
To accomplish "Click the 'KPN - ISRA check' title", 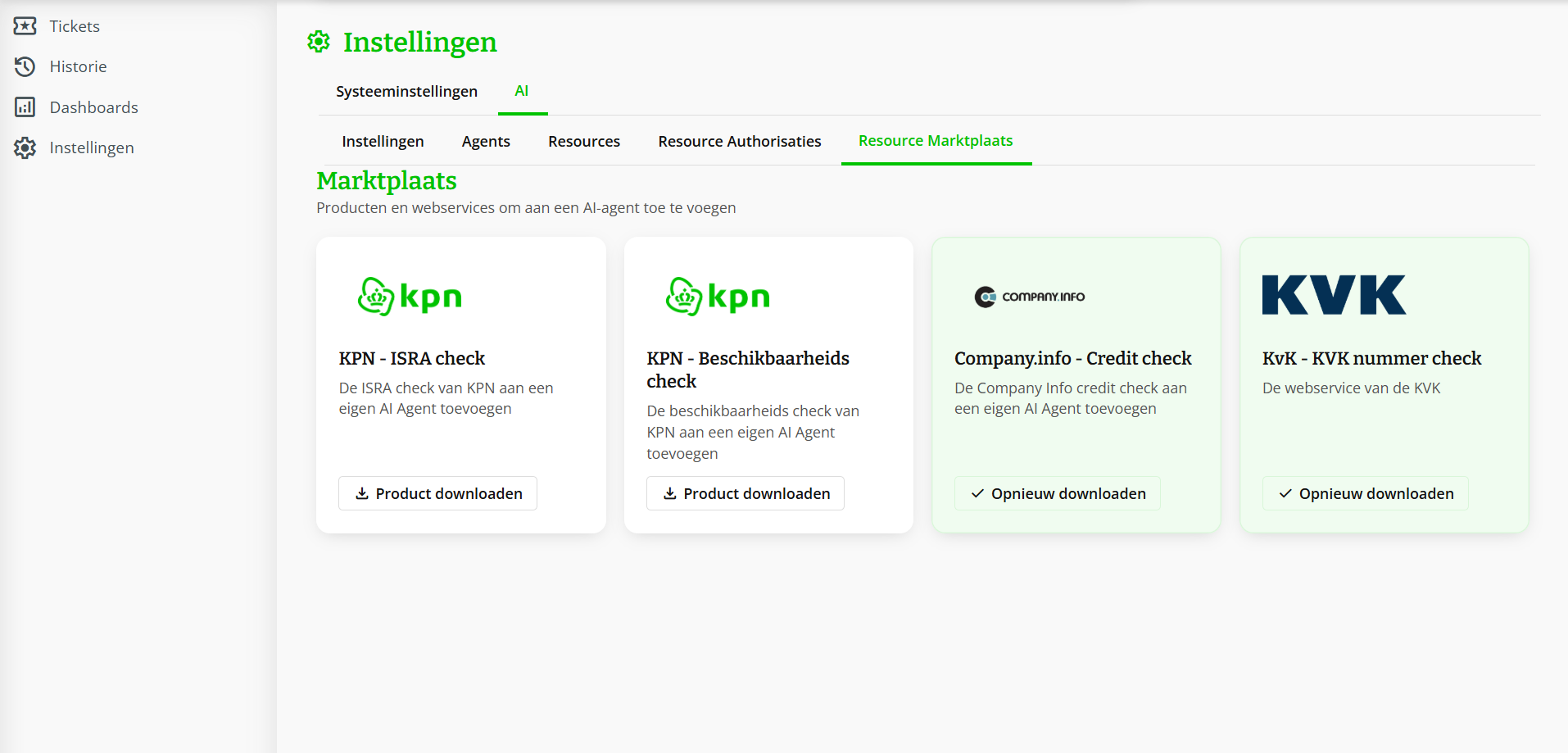I will click(x=412, y=358).
